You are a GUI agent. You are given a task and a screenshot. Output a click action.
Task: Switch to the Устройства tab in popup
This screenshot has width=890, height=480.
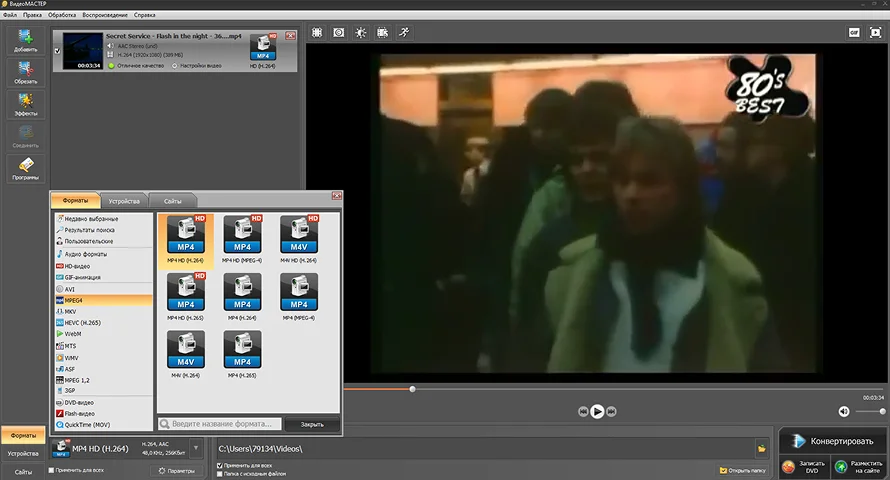tap(124, 201)
